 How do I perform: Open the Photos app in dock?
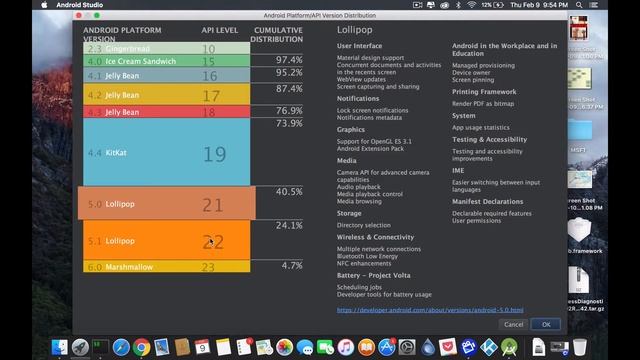tap(284, 347)
